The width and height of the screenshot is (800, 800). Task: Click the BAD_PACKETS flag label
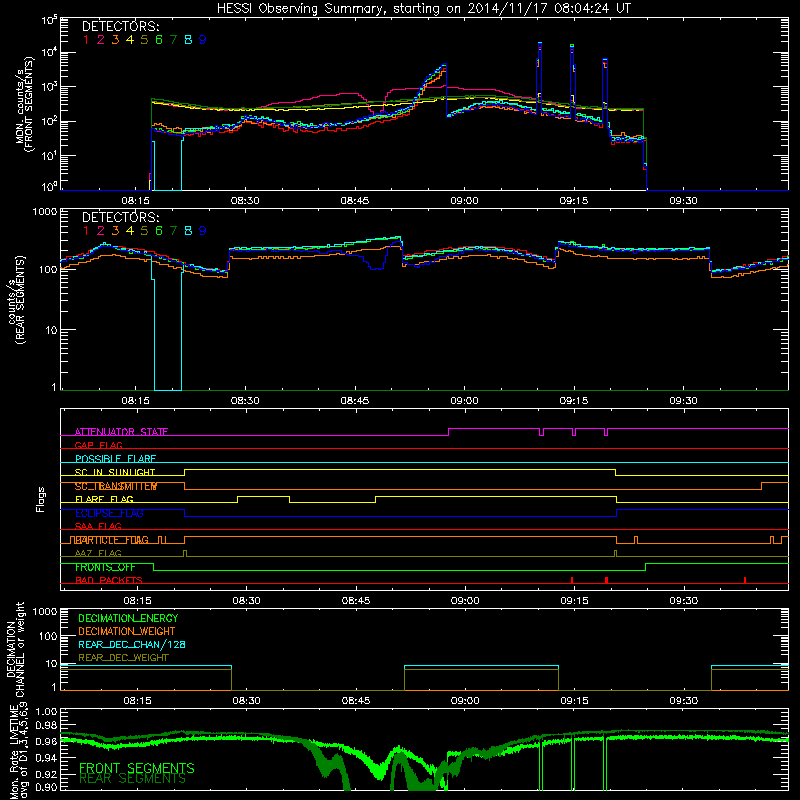coord(109,580)
